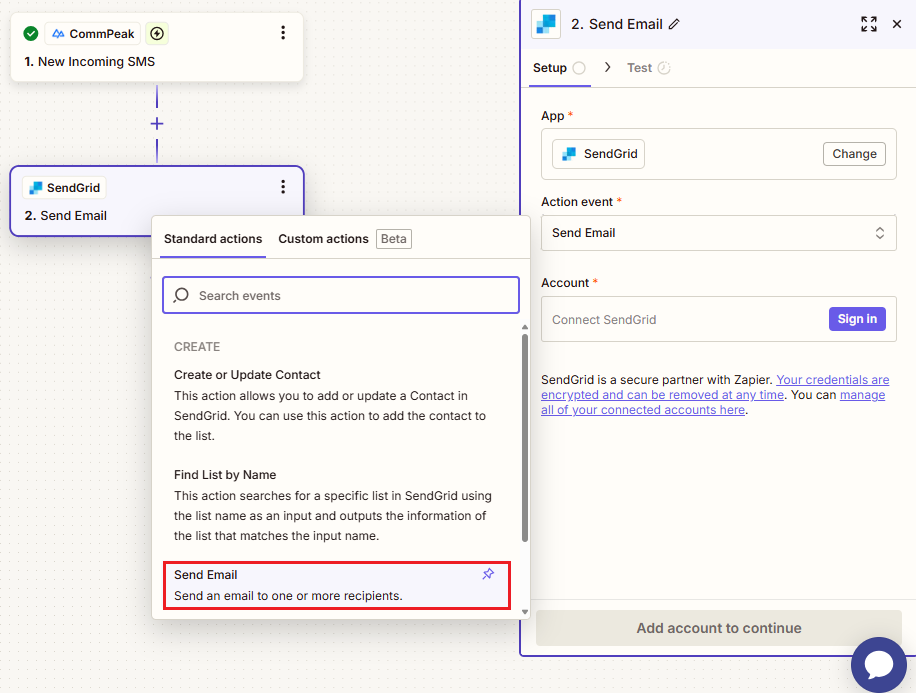Image resolution: width=916 pixels, height=693 pixels.
Task: Open the chat support bubble
Action: pos(879,664)
